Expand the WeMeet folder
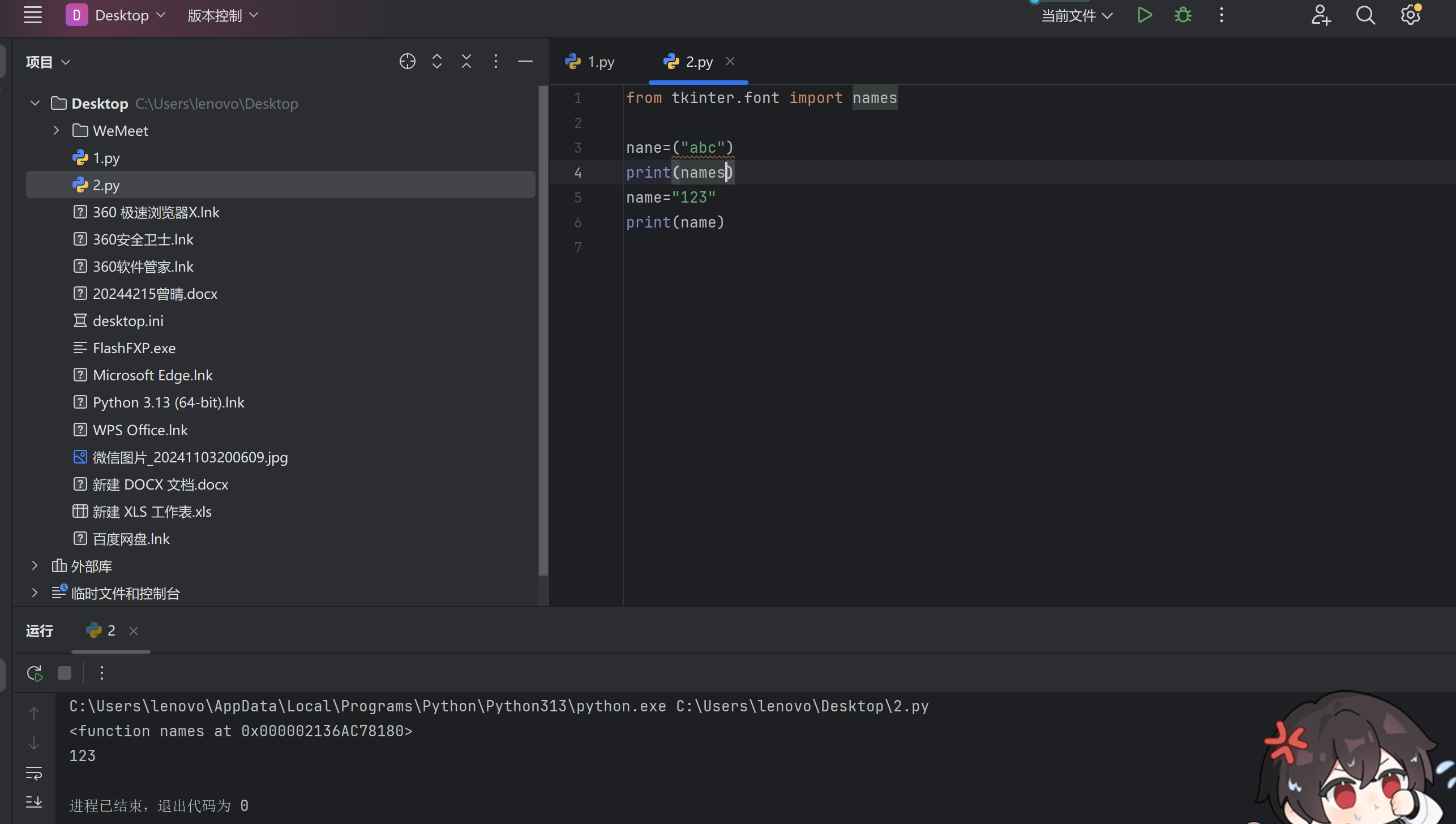Screen dimensions: 1456x824 coord(56,131)
